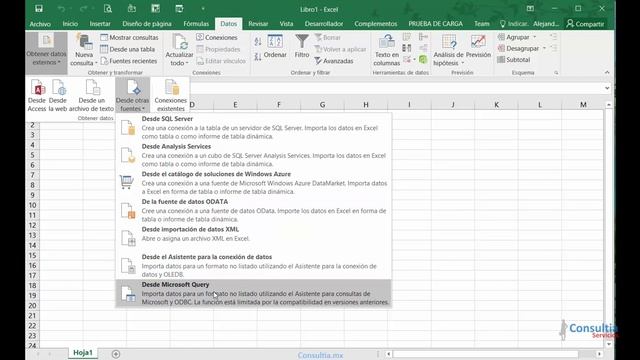Select Desde el Asistente para la conexión de datos

pos(253,266)
